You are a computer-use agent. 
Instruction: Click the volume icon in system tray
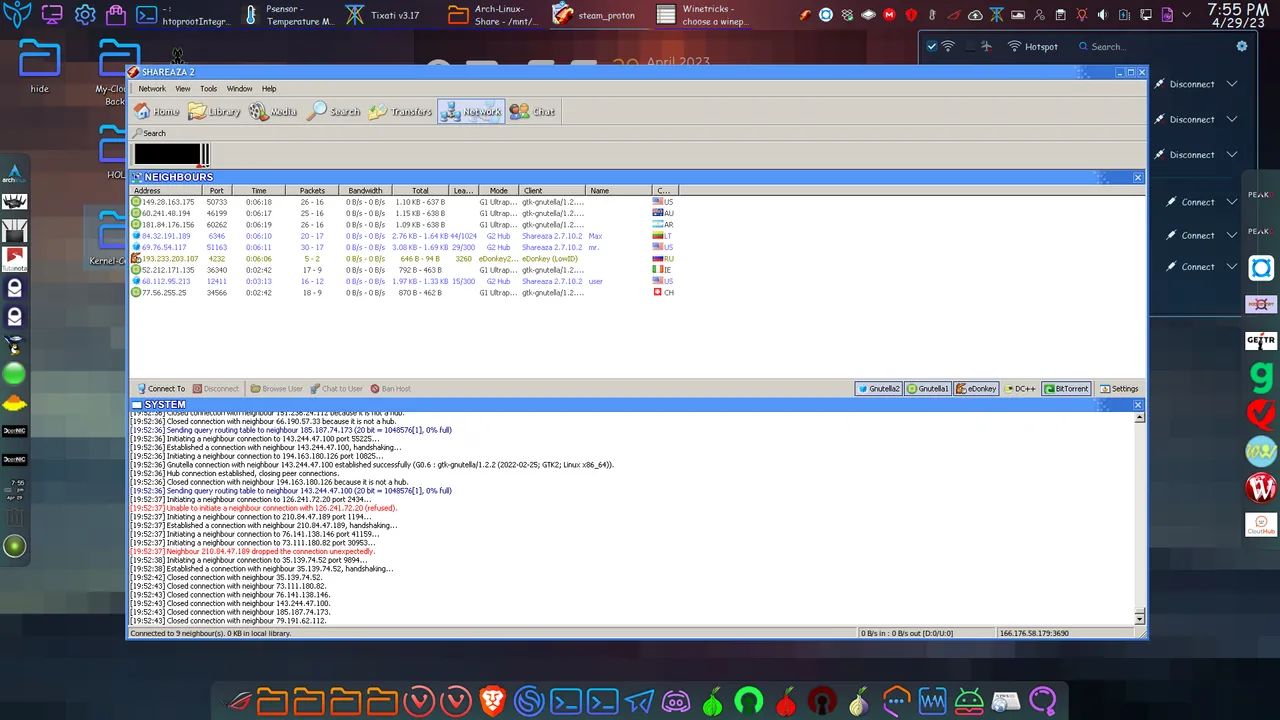tap(1103, 15)
